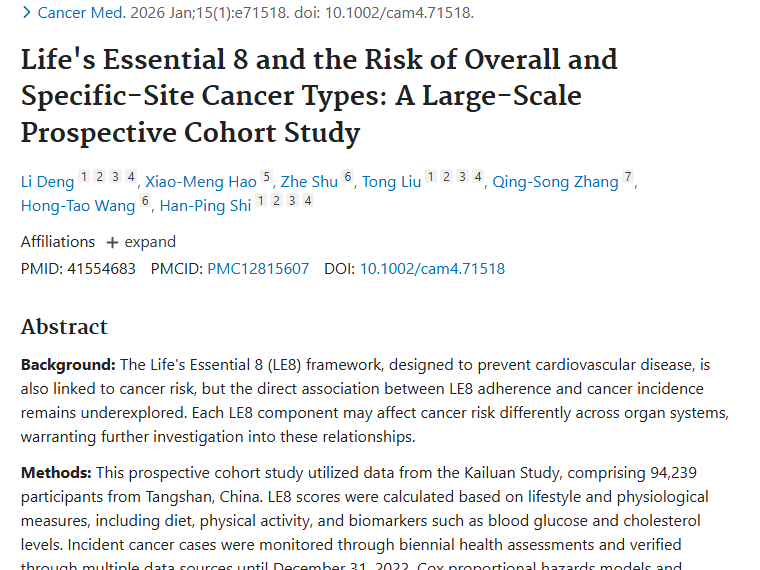Open author Han-Ping Shi link

click(205, 206)
